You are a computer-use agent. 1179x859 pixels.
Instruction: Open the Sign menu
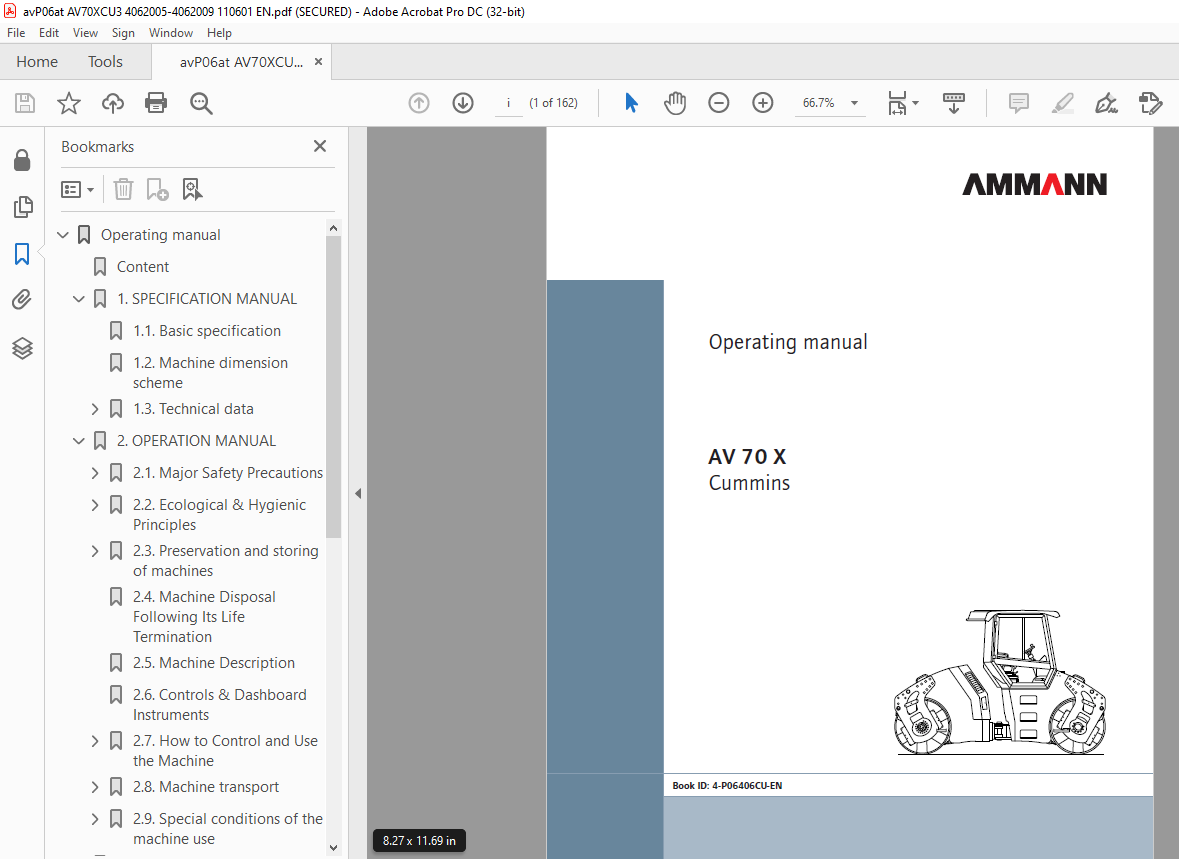tap(123, 33)
